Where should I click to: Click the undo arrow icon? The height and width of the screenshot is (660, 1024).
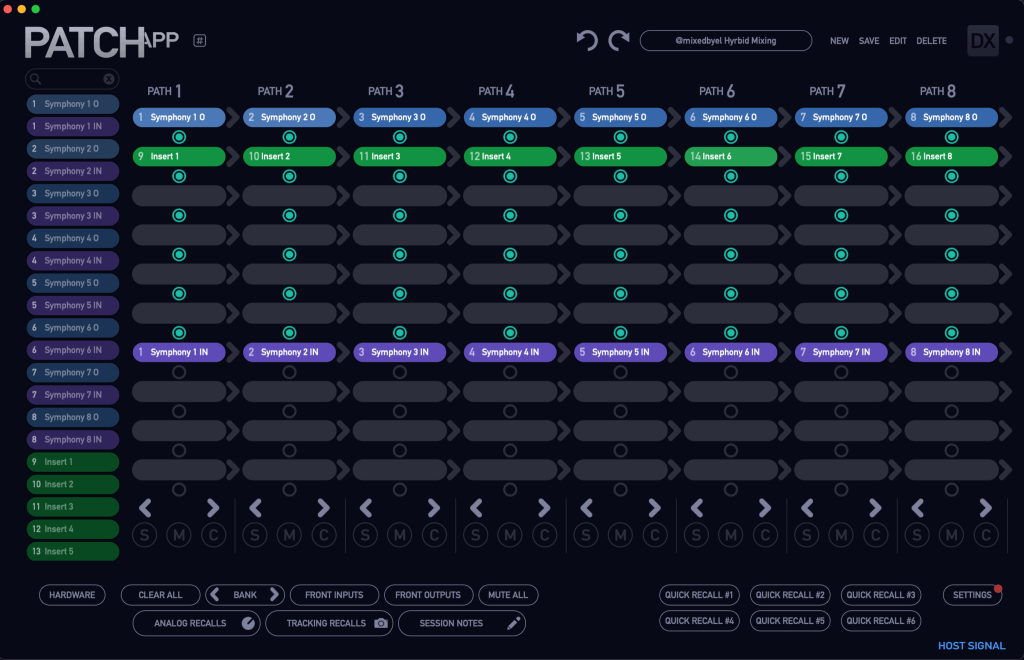click(x=587, y=40)
